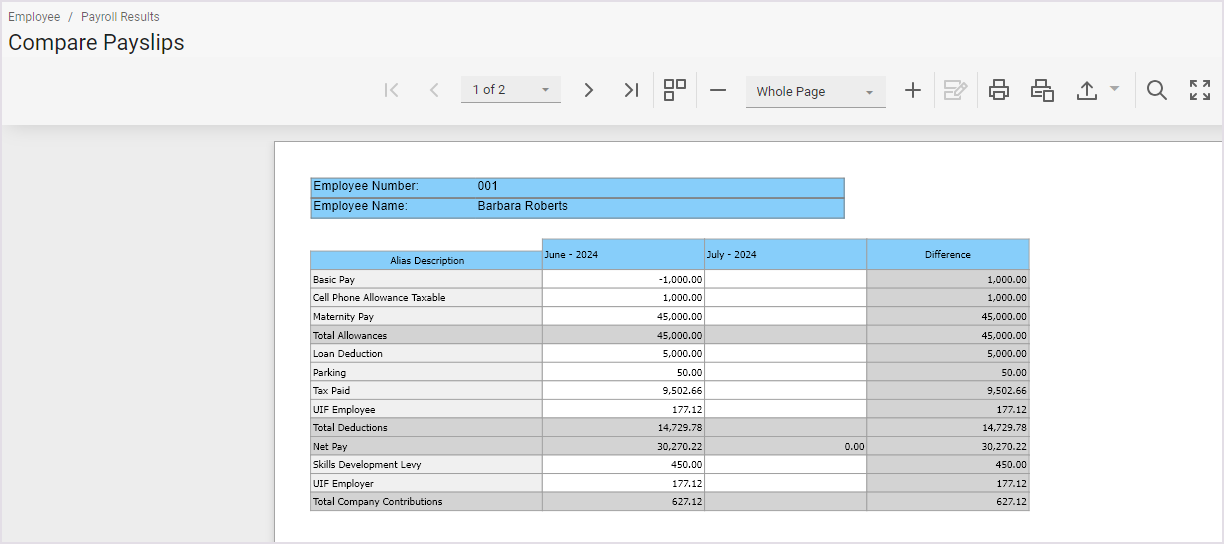Jump to the last page
1224x544 pixels.
click(x=631, y=90)
